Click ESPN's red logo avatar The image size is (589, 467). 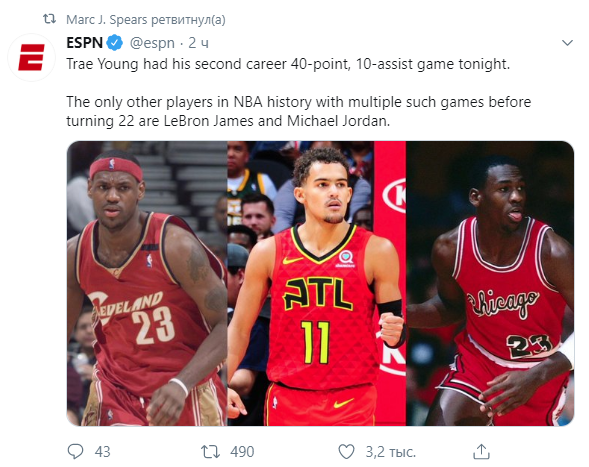point(32,57)
